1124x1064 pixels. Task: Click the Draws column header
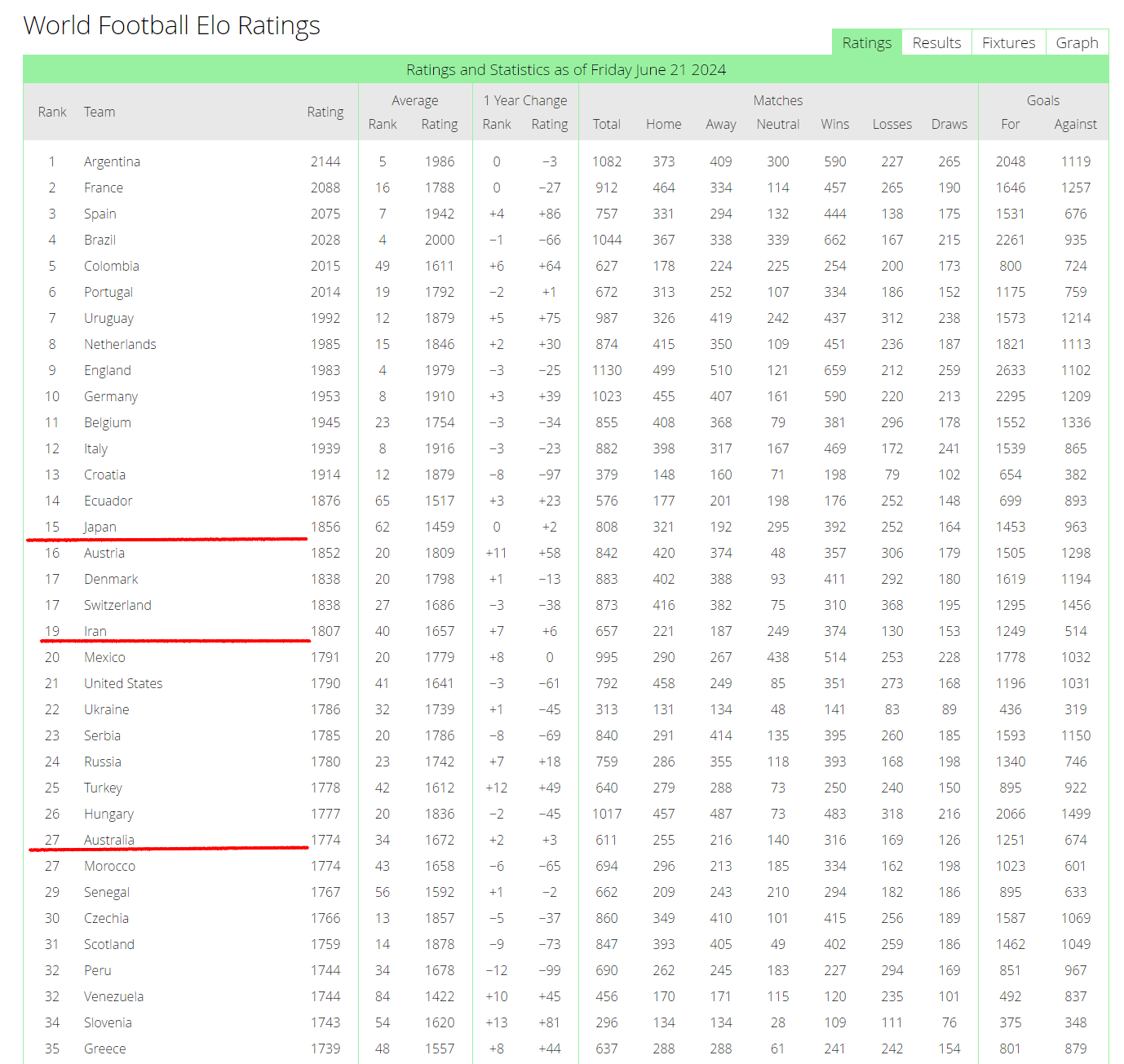pyautogui.click(x=949, y=124)
